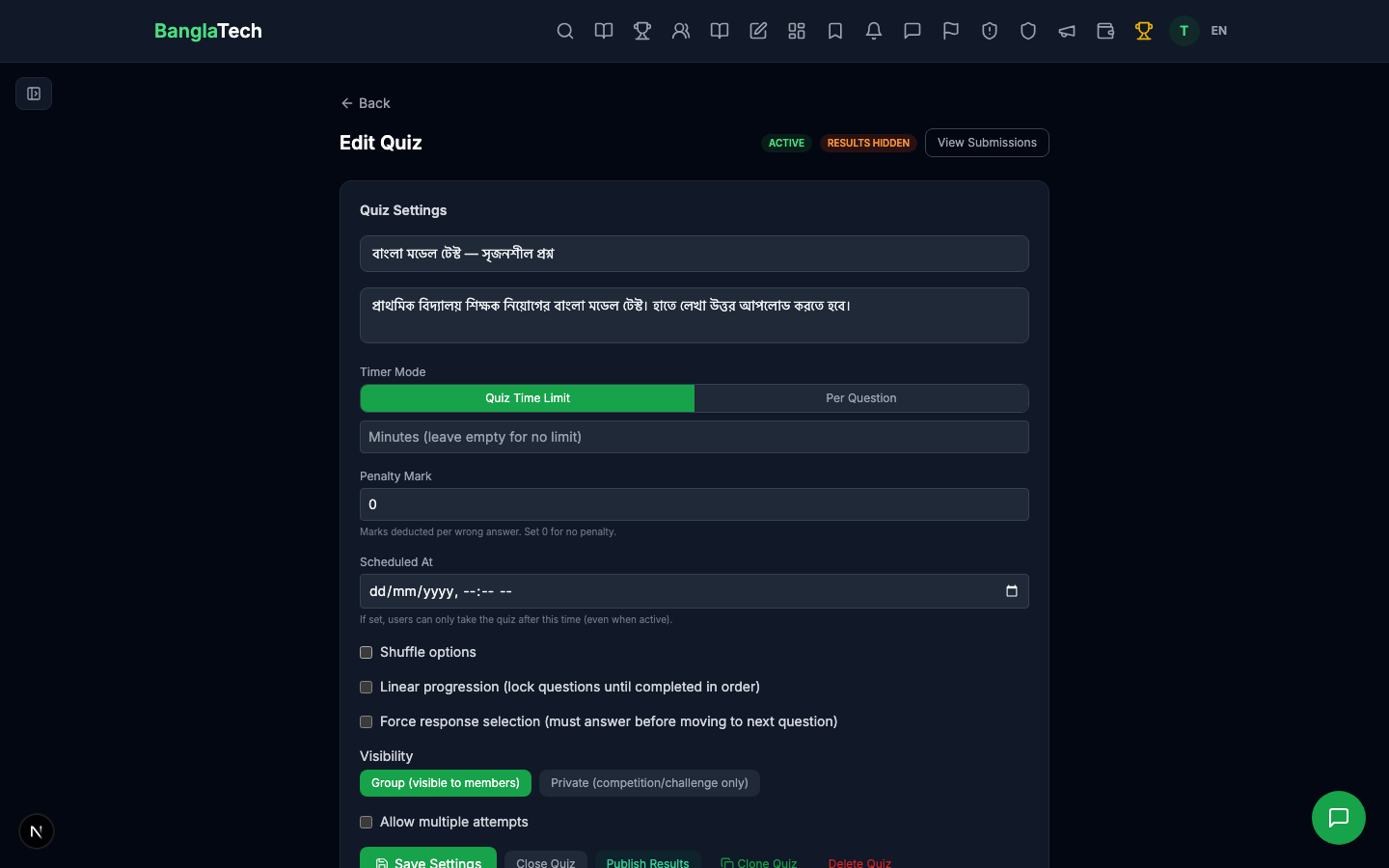Screen dimensions: 1389x868
Task: Check Linear progression option
Action: [x=366, y=688]
